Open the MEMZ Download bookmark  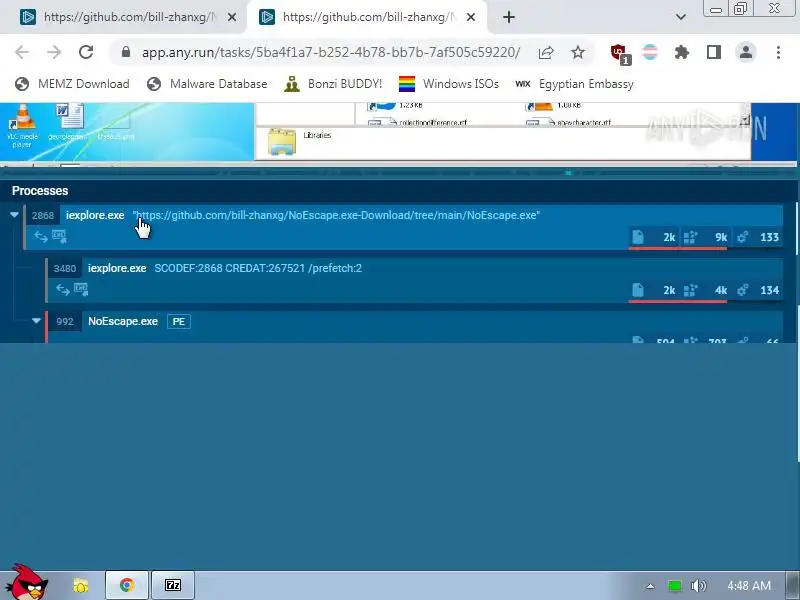(x=72, y=84)
